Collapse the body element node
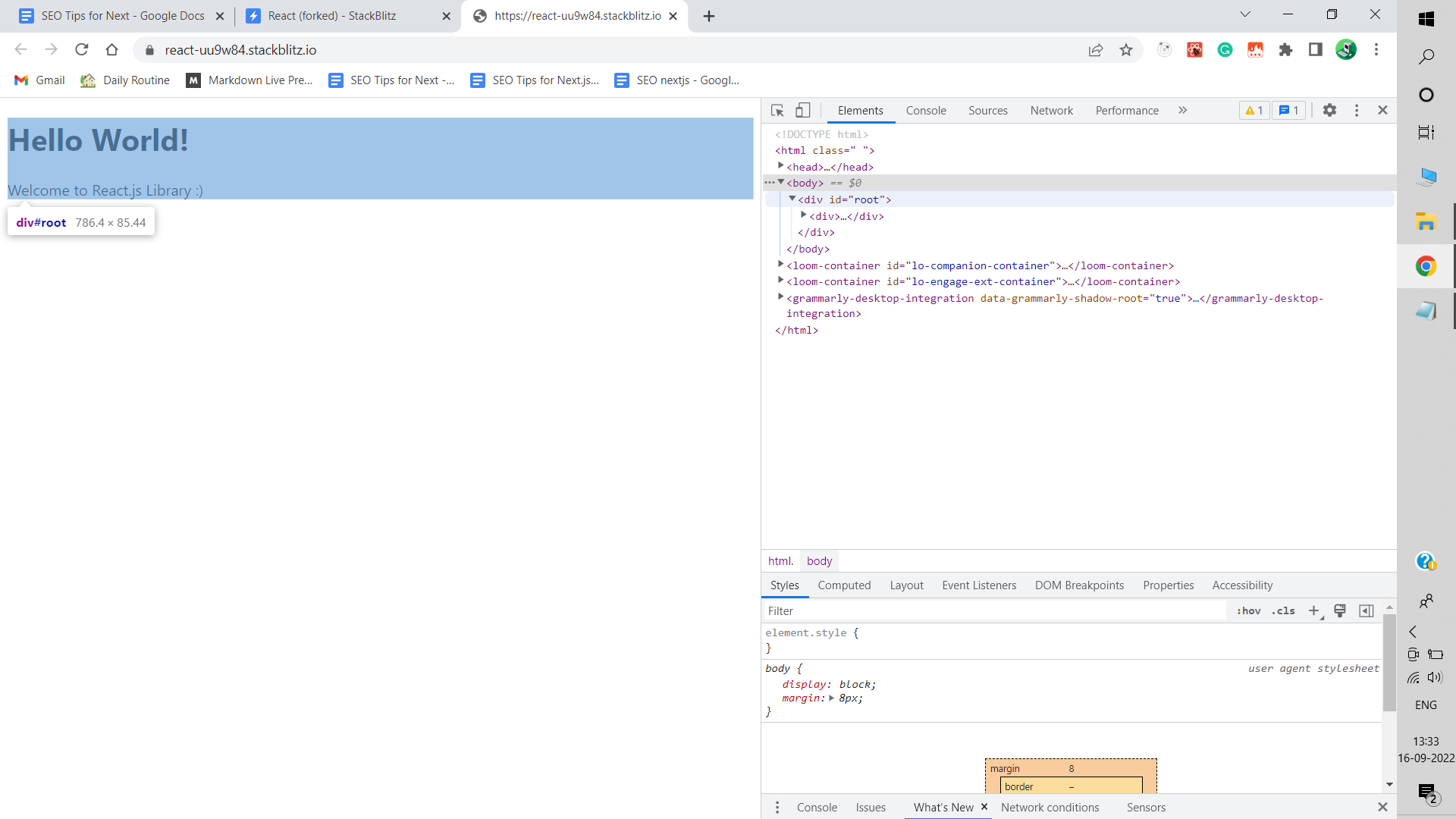This screenshot has width=1456, height=819. pos(780,182)
